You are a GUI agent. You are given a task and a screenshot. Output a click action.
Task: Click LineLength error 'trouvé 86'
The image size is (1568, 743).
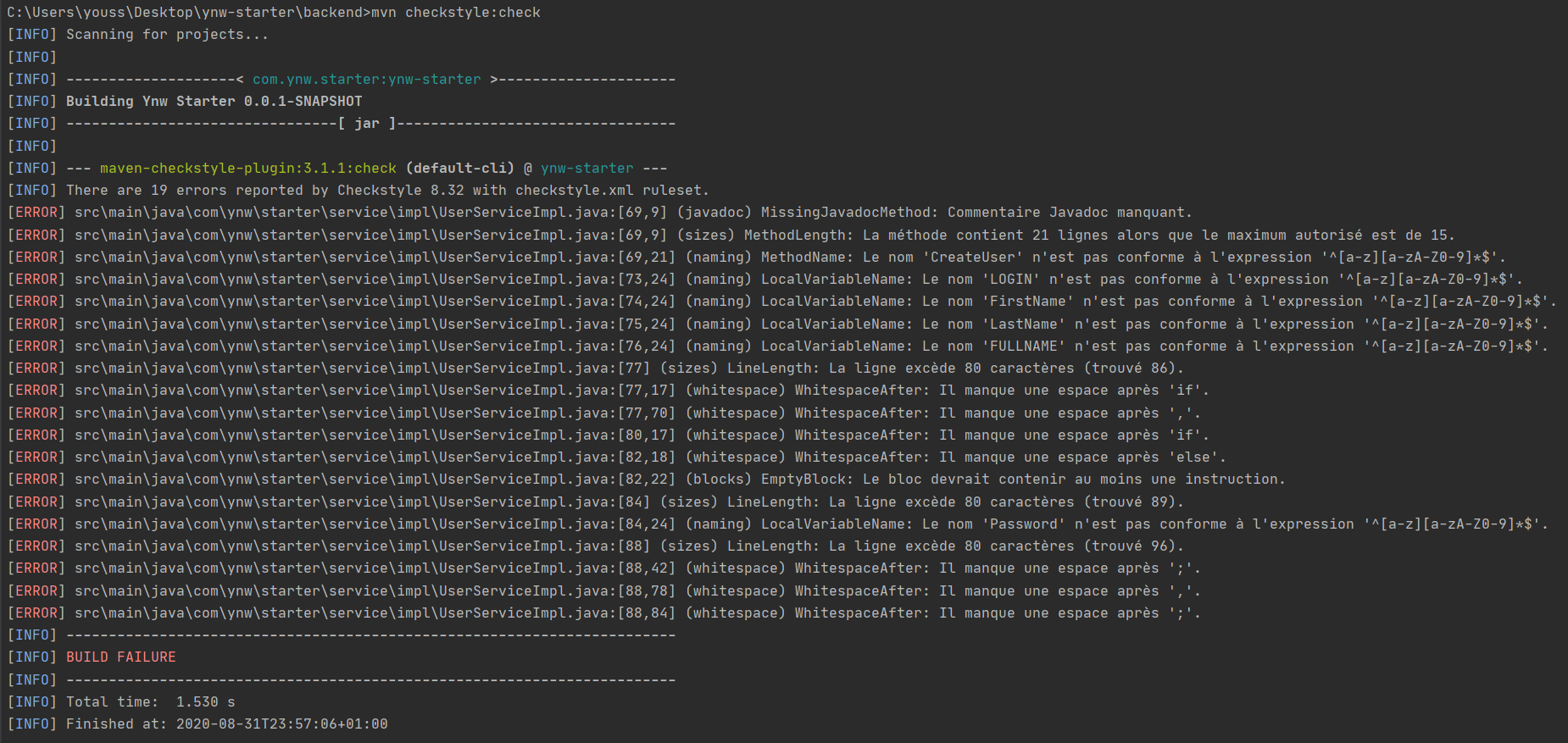pos(596,368)
